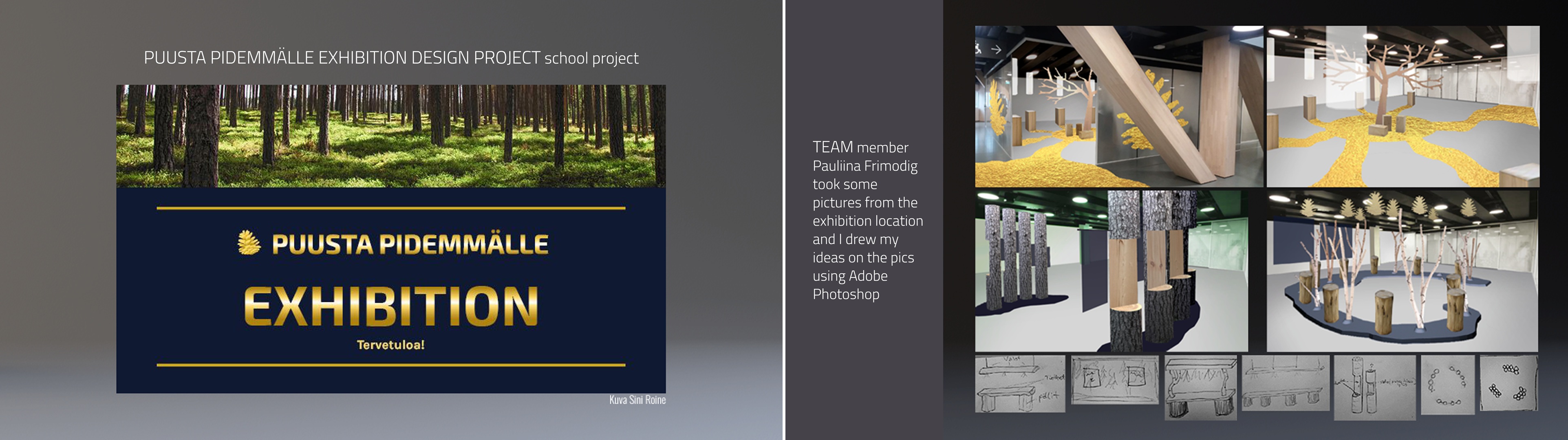Open the render with large slanted wooden beams
The image size is (1568, 440).
1118,106
